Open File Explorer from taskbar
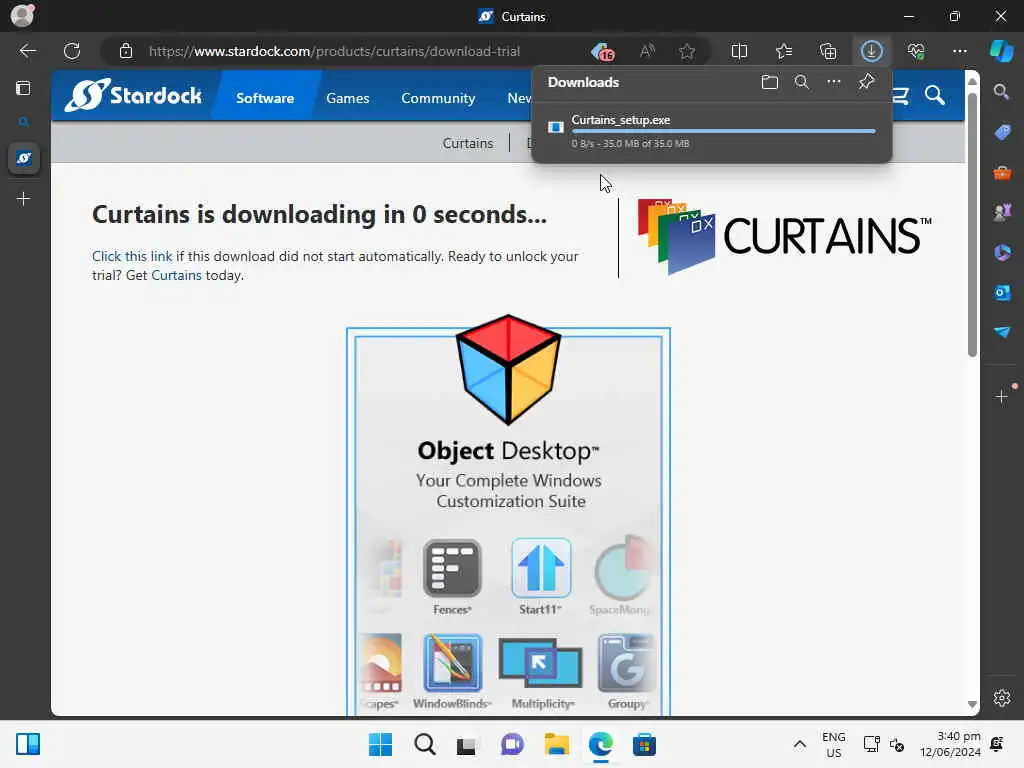The width and height of the screenshot is (1024, 768). click(556, 744)
